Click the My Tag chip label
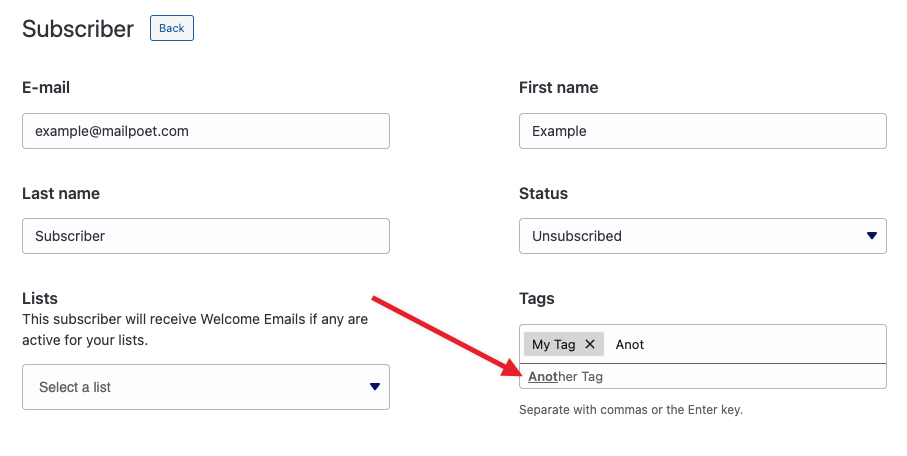The image size is (907, 456). coord(553,344)
